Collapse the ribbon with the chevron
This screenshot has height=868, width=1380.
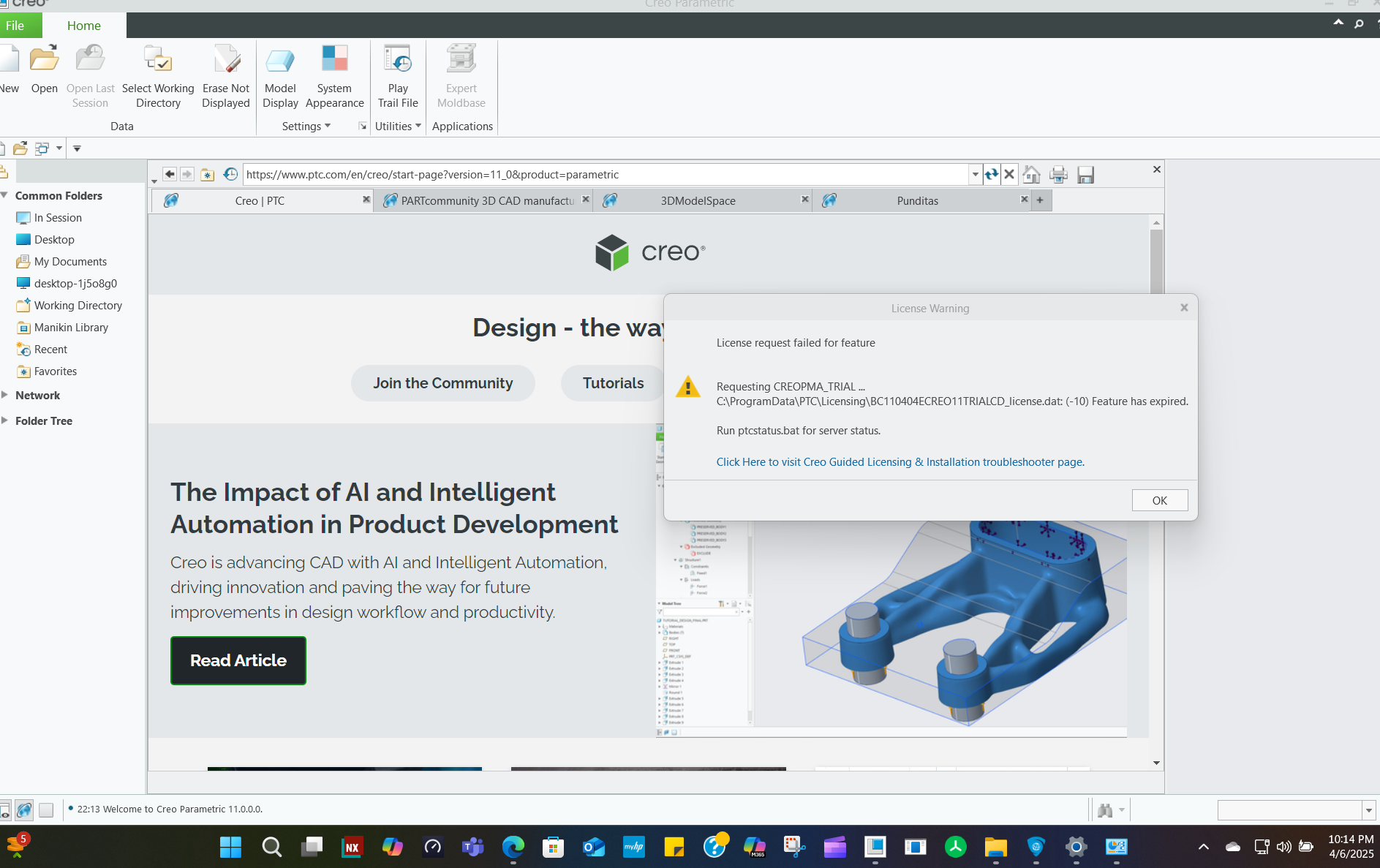pos(1338,23)
